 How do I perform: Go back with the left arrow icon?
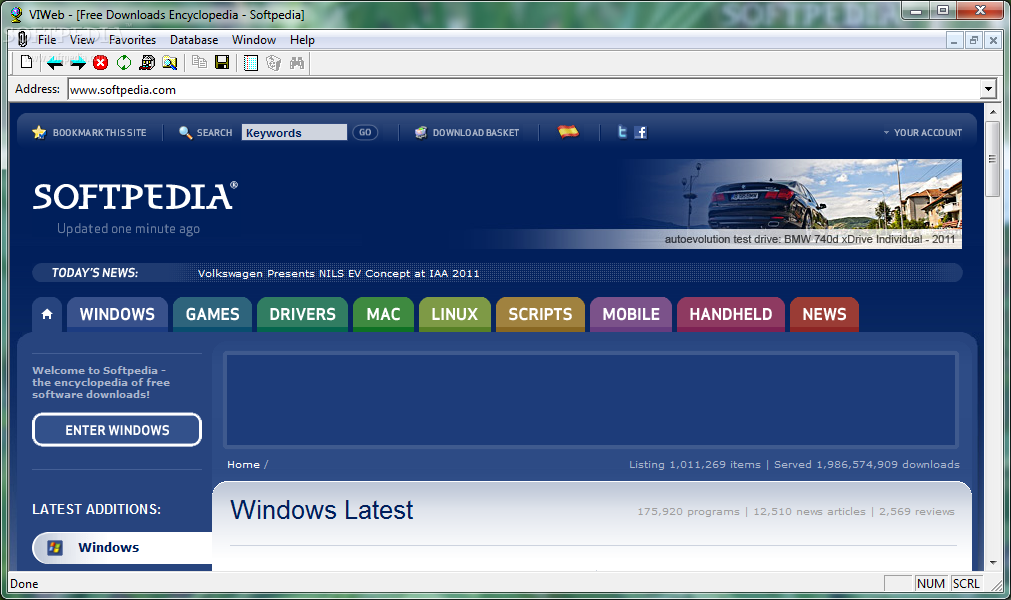tap(55, 63)
